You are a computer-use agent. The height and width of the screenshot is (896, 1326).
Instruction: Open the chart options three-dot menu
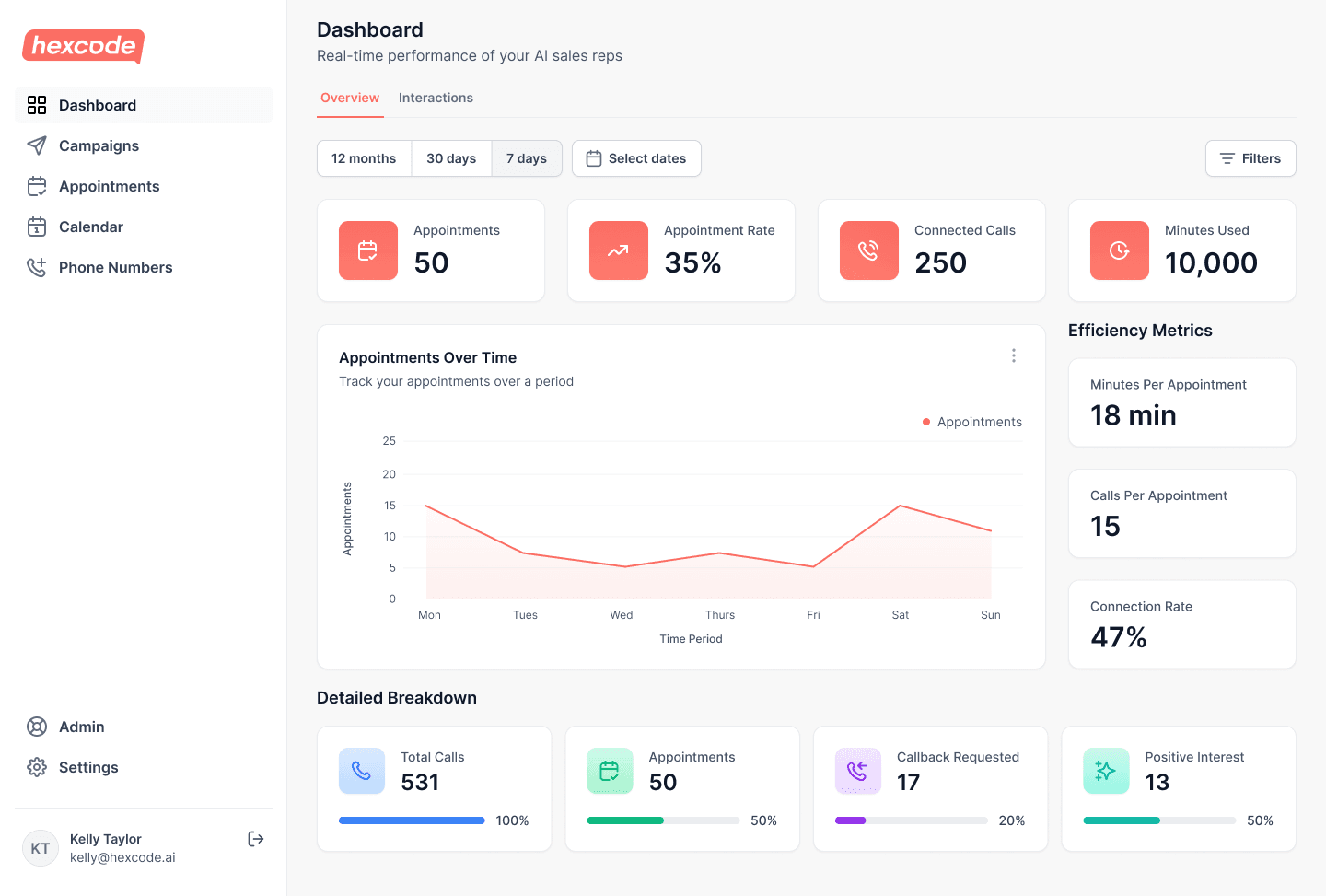(x=1013, y=355)
